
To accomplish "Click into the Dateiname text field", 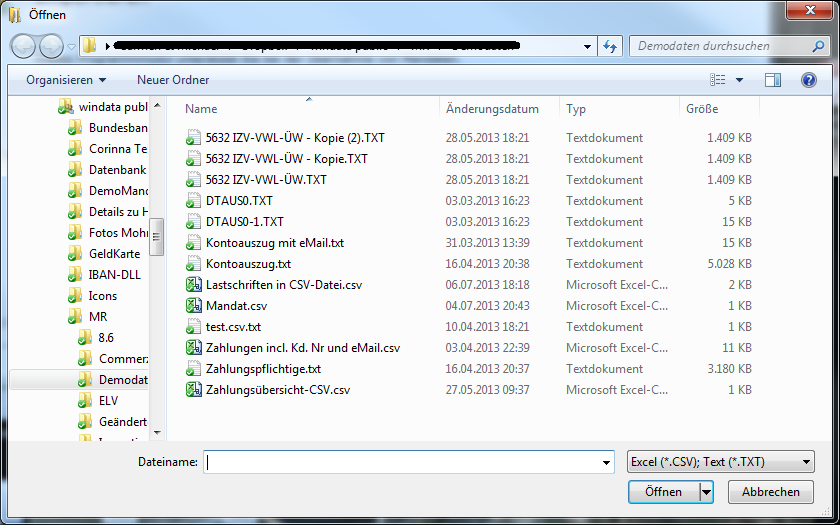I will click(403, 462).
